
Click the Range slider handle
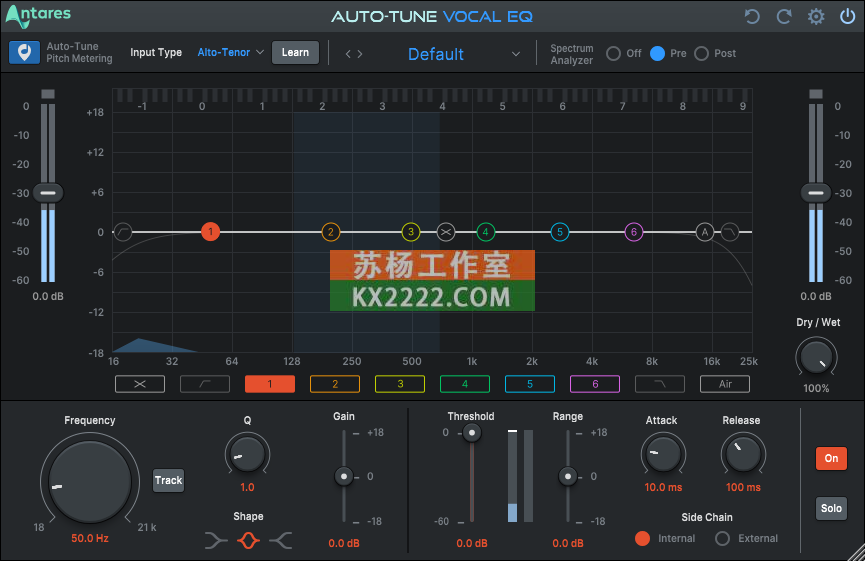tap(568, 476)
